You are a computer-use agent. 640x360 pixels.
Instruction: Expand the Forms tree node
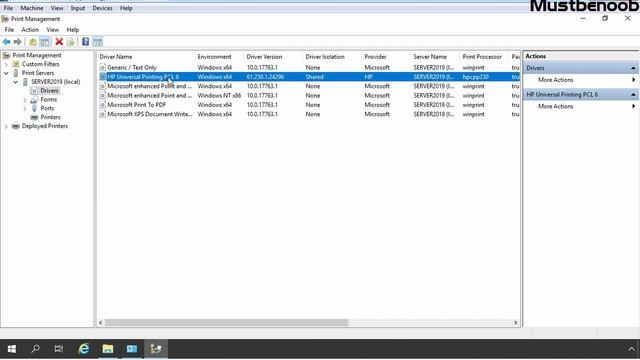coord(25,100)
